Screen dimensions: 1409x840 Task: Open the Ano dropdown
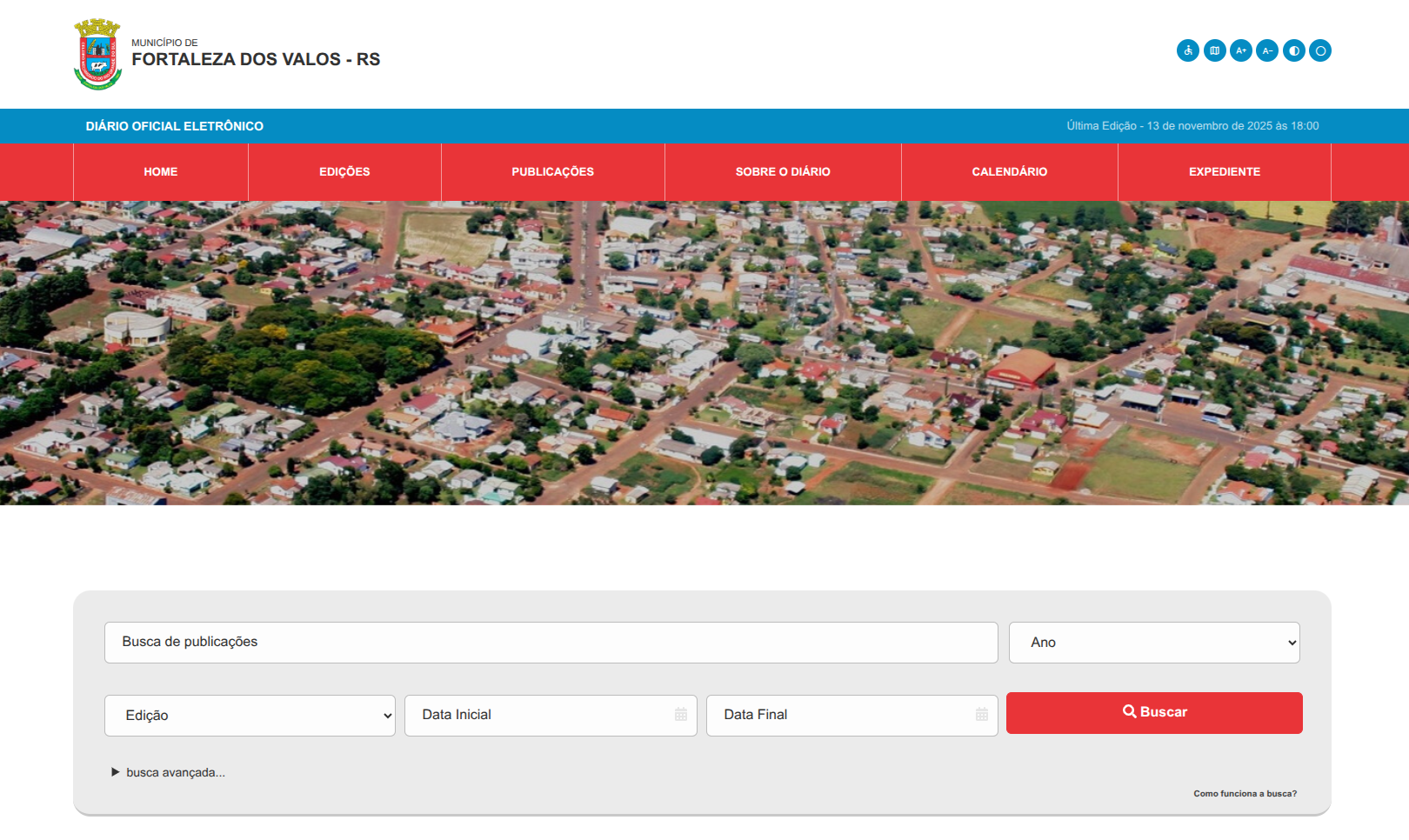1154,643
